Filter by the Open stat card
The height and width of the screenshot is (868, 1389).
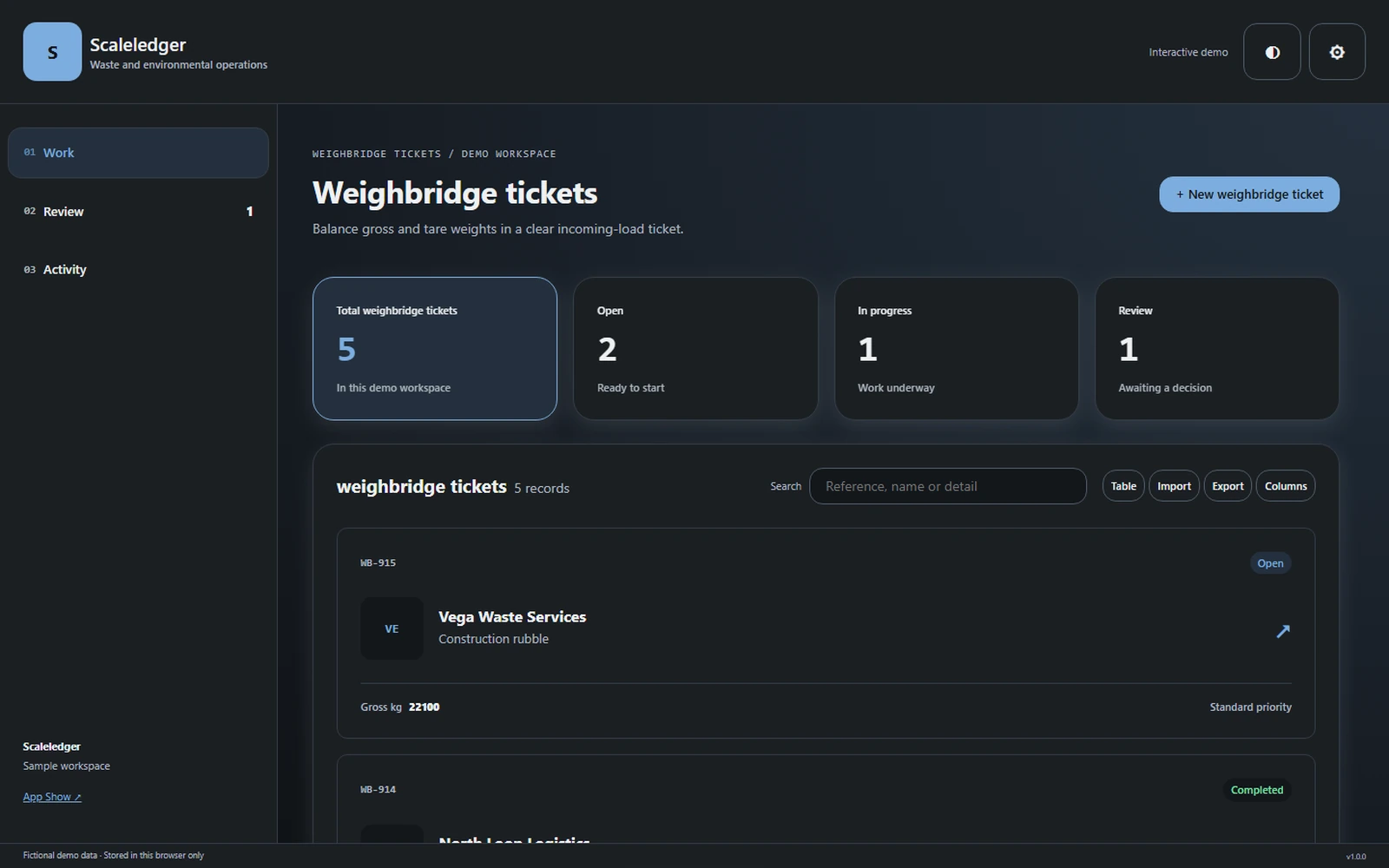[x=695, y=348]
